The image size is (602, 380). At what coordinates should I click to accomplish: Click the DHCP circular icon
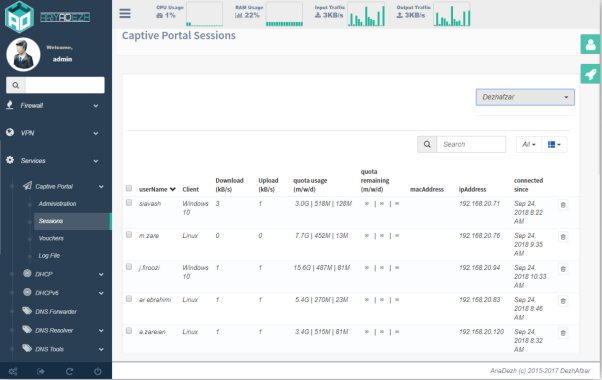27,273
